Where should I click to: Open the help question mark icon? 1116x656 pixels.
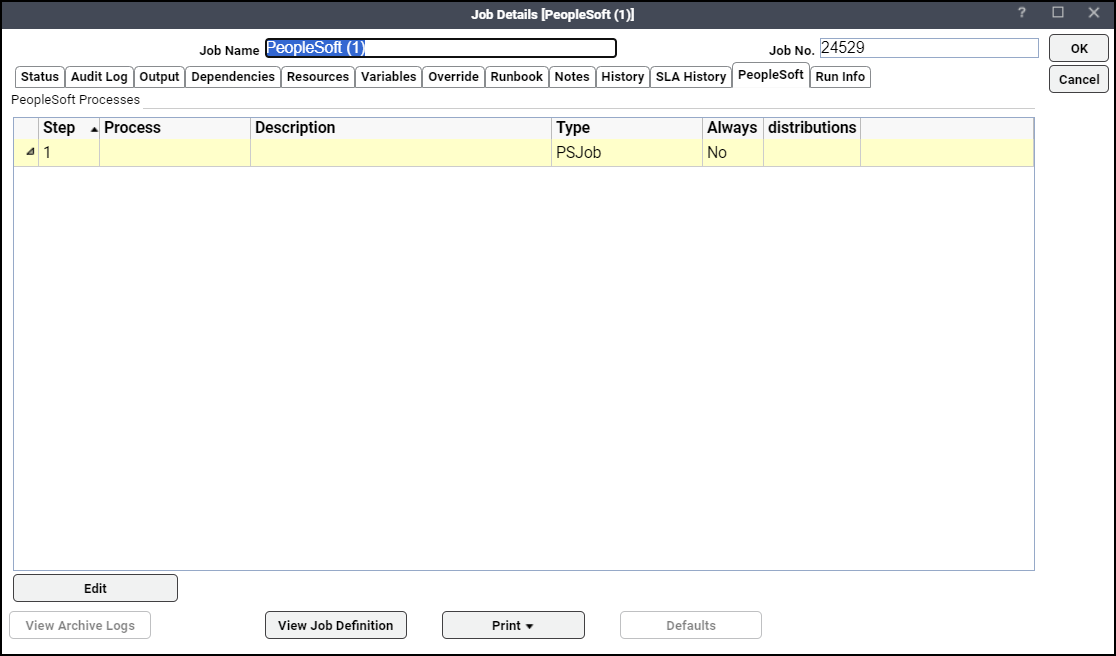[1021, 13]
